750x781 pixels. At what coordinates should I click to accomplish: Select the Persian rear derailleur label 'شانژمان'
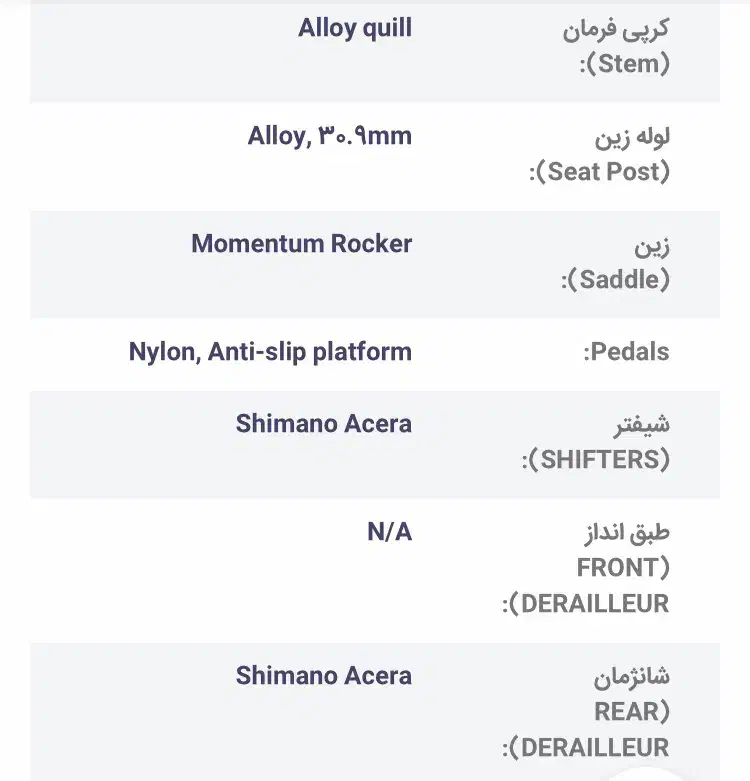631,676
